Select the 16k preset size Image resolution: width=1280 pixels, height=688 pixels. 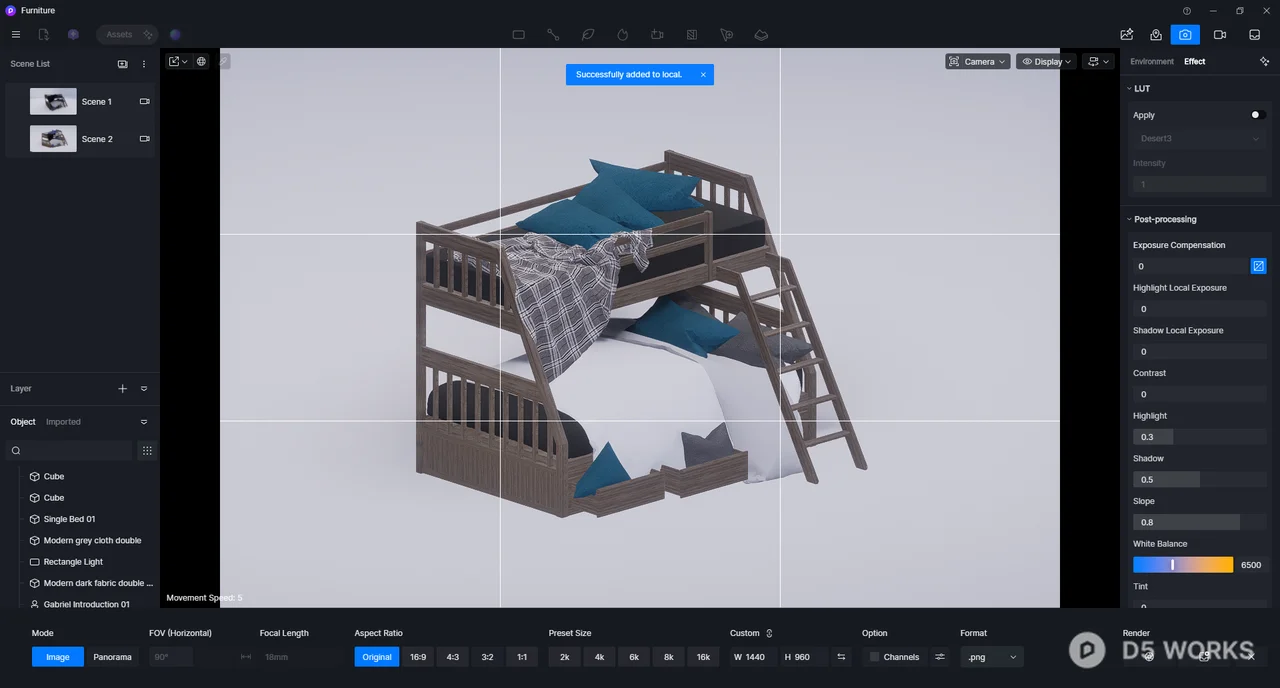tap(703, 657)
